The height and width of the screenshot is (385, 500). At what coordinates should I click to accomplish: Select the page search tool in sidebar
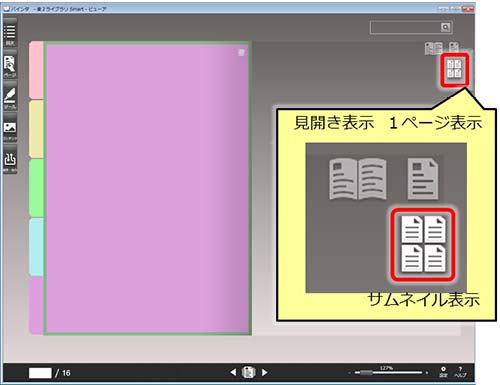point(10,66)
